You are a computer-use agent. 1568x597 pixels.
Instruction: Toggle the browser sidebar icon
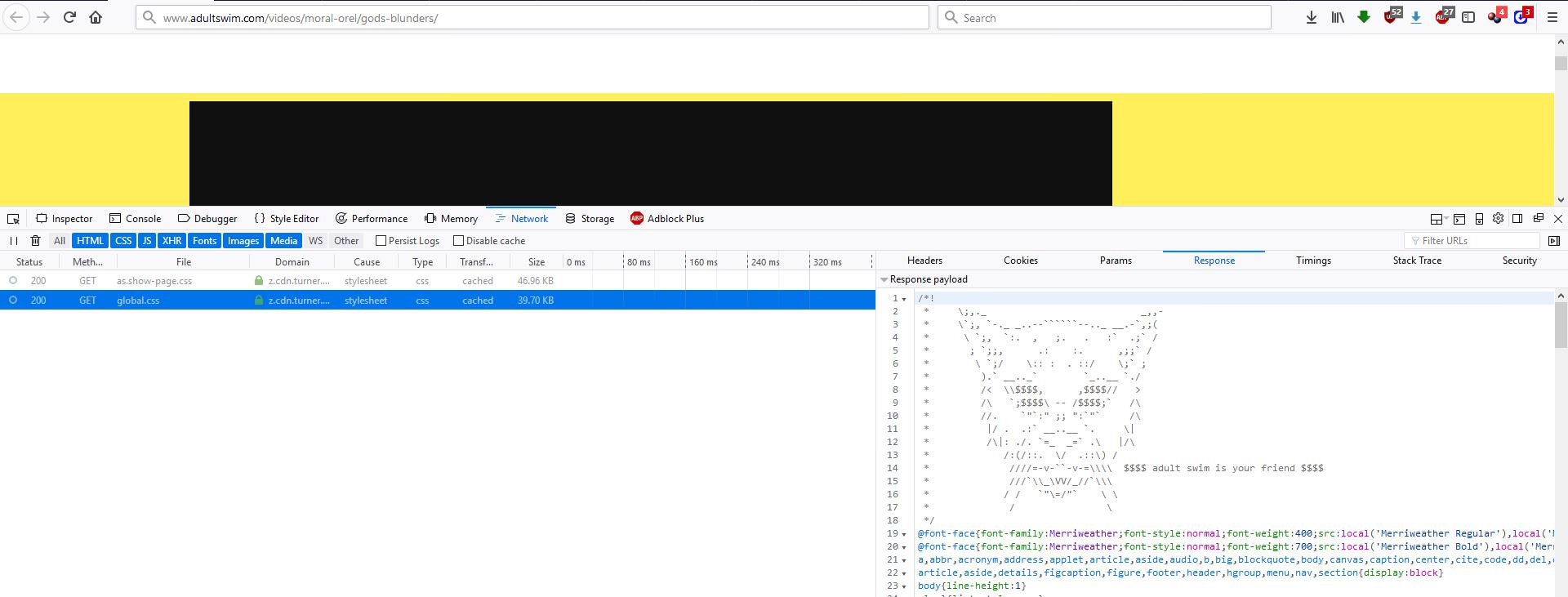[x=1468, y=17]
